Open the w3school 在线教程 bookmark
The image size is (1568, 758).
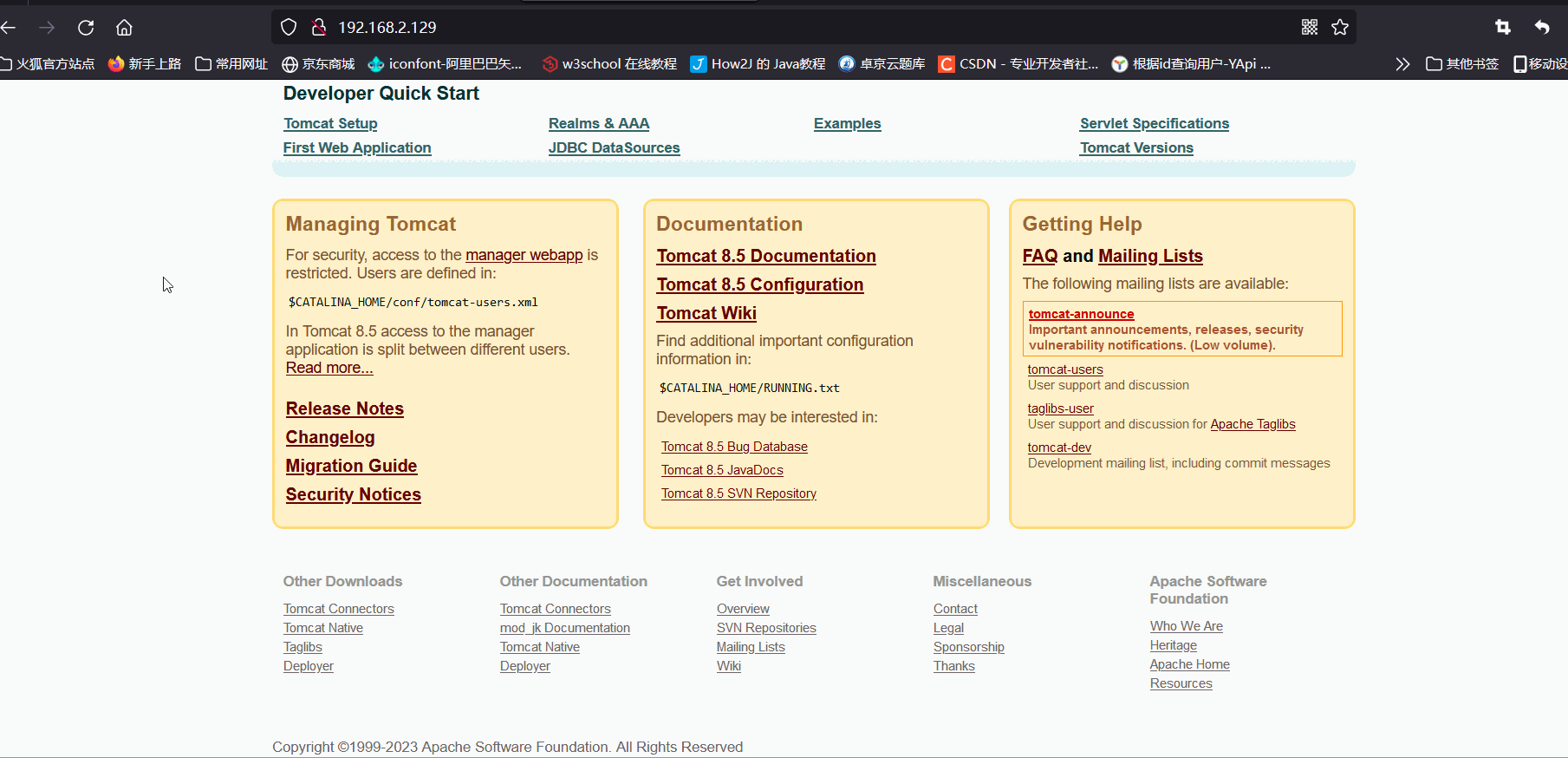coord(609,64)
